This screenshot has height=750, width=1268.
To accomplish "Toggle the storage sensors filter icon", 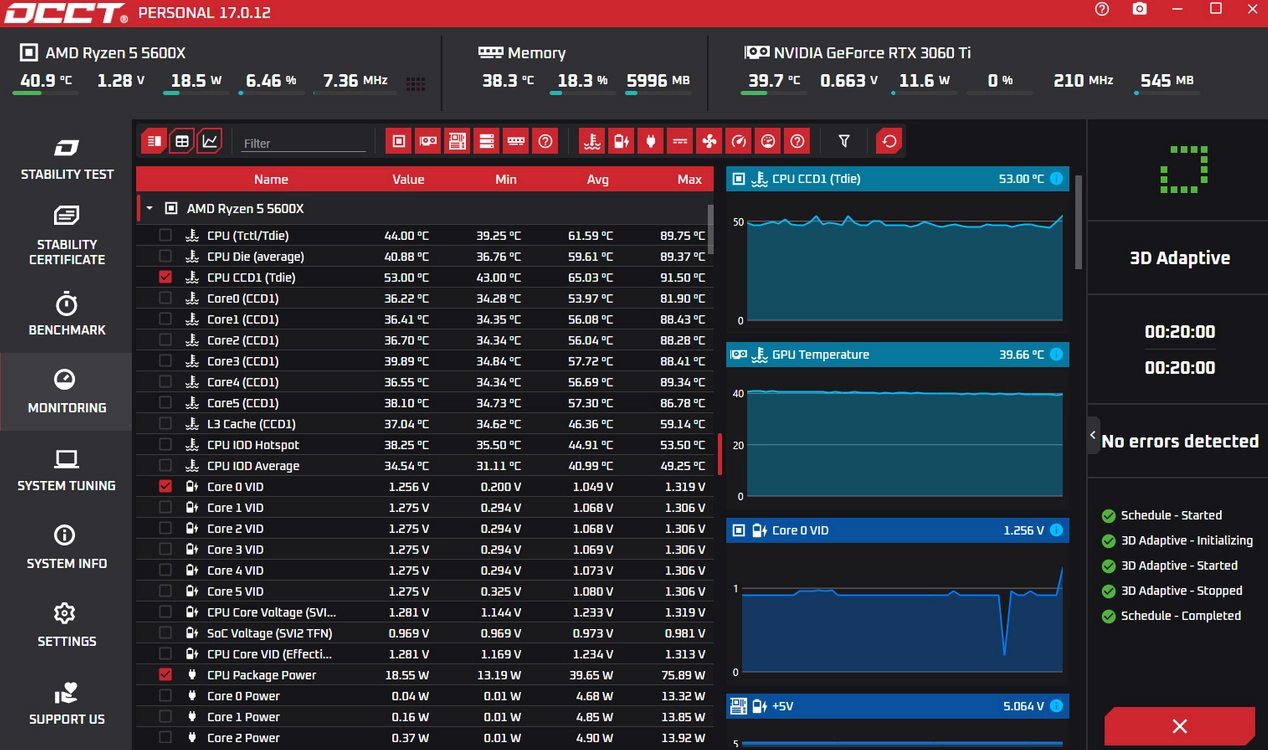I will point(486,142).
